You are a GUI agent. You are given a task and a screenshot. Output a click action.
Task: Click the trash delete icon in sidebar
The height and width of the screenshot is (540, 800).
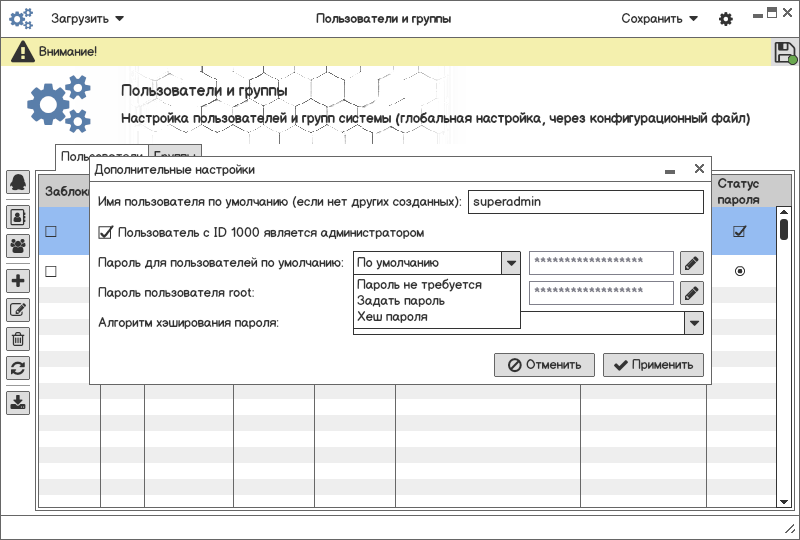tap(18, 340)
